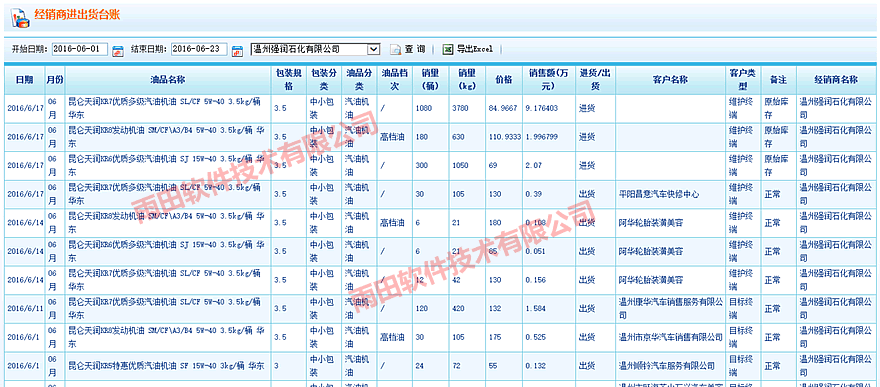Select the 温州康华汽车销售服务有限公司 customer cell
The image size is (880, 387).
(x=671, y=308)
